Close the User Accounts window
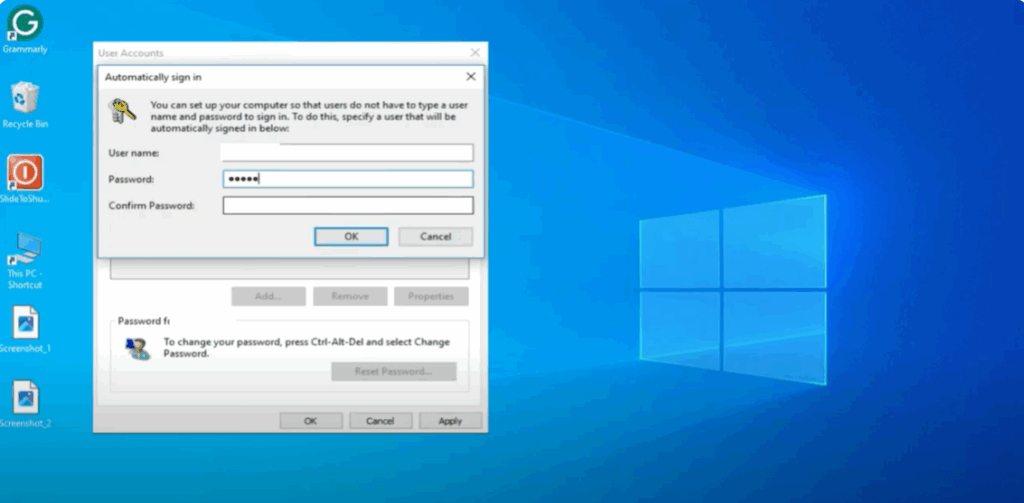The image size is (1024, 503). pyautogui.click(x=475, y=53)
